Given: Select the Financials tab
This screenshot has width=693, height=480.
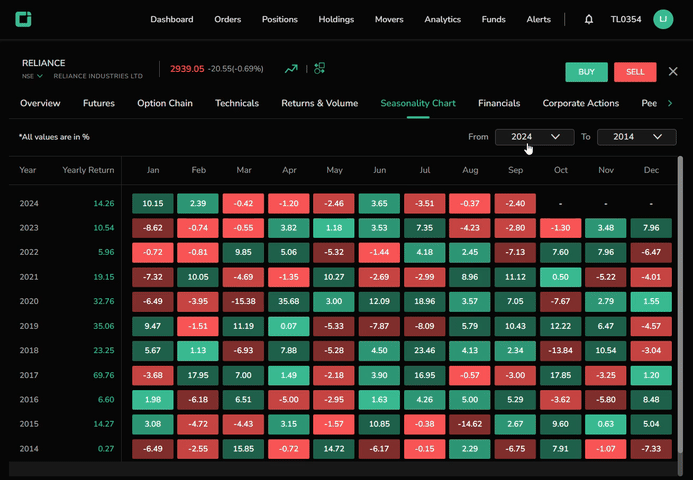Looking at the screenshot, I should [499, 103].
